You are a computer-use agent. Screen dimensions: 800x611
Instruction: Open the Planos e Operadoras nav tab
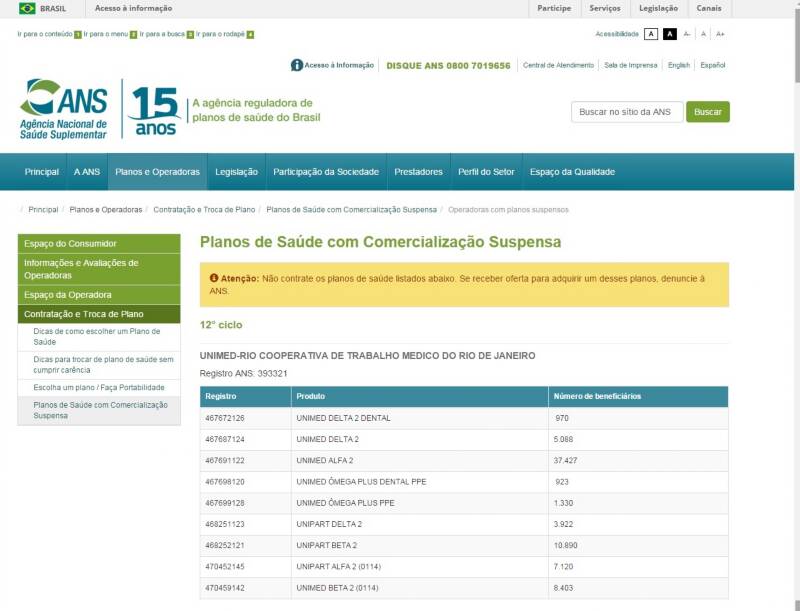tap(157, 172)
